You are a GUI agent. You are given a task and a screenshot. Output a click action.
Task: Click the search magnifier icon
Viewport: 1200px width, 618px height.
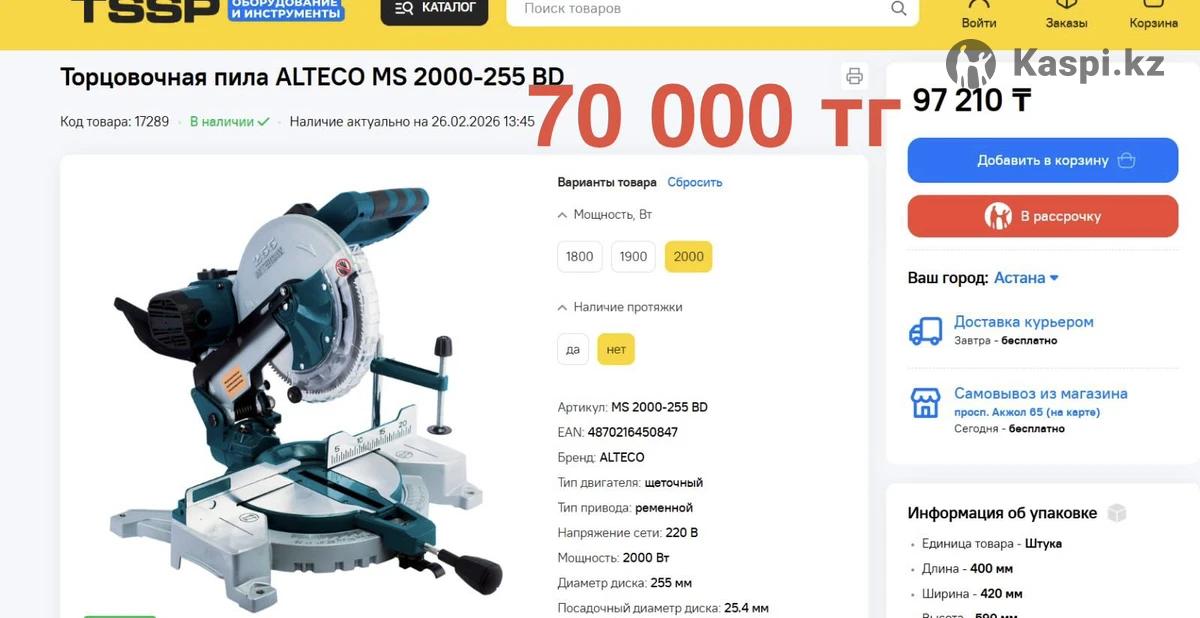coord(899,9)
